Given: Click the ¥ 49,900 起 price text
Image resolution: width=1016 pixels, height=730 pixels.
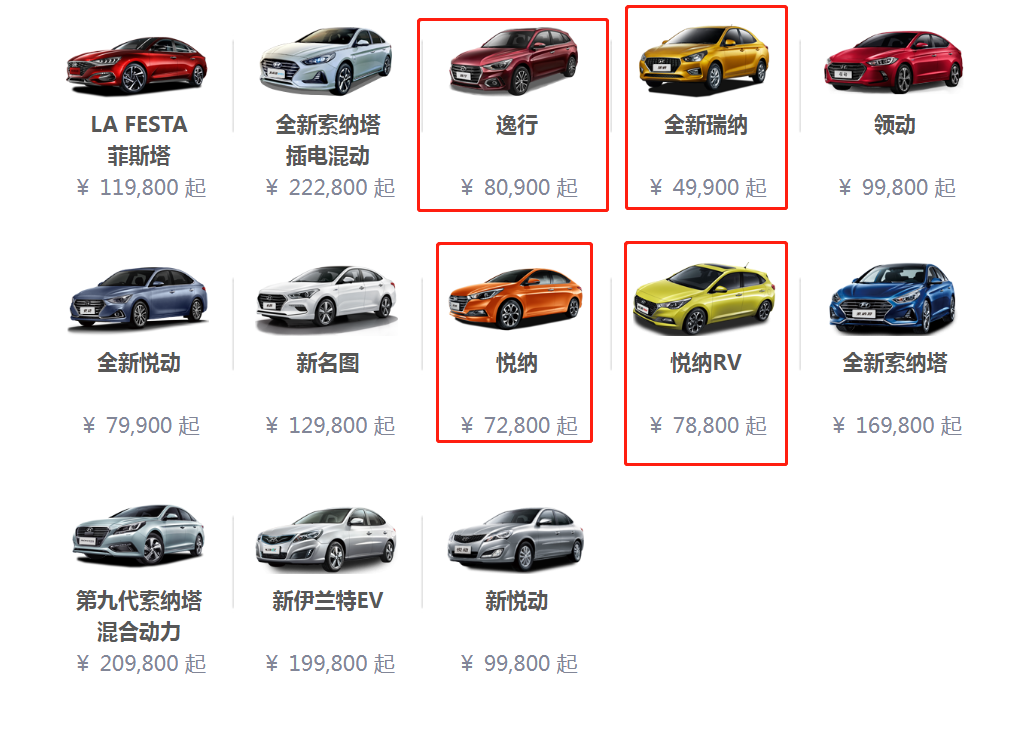Looking at the screenshot, I should (708, 187).
